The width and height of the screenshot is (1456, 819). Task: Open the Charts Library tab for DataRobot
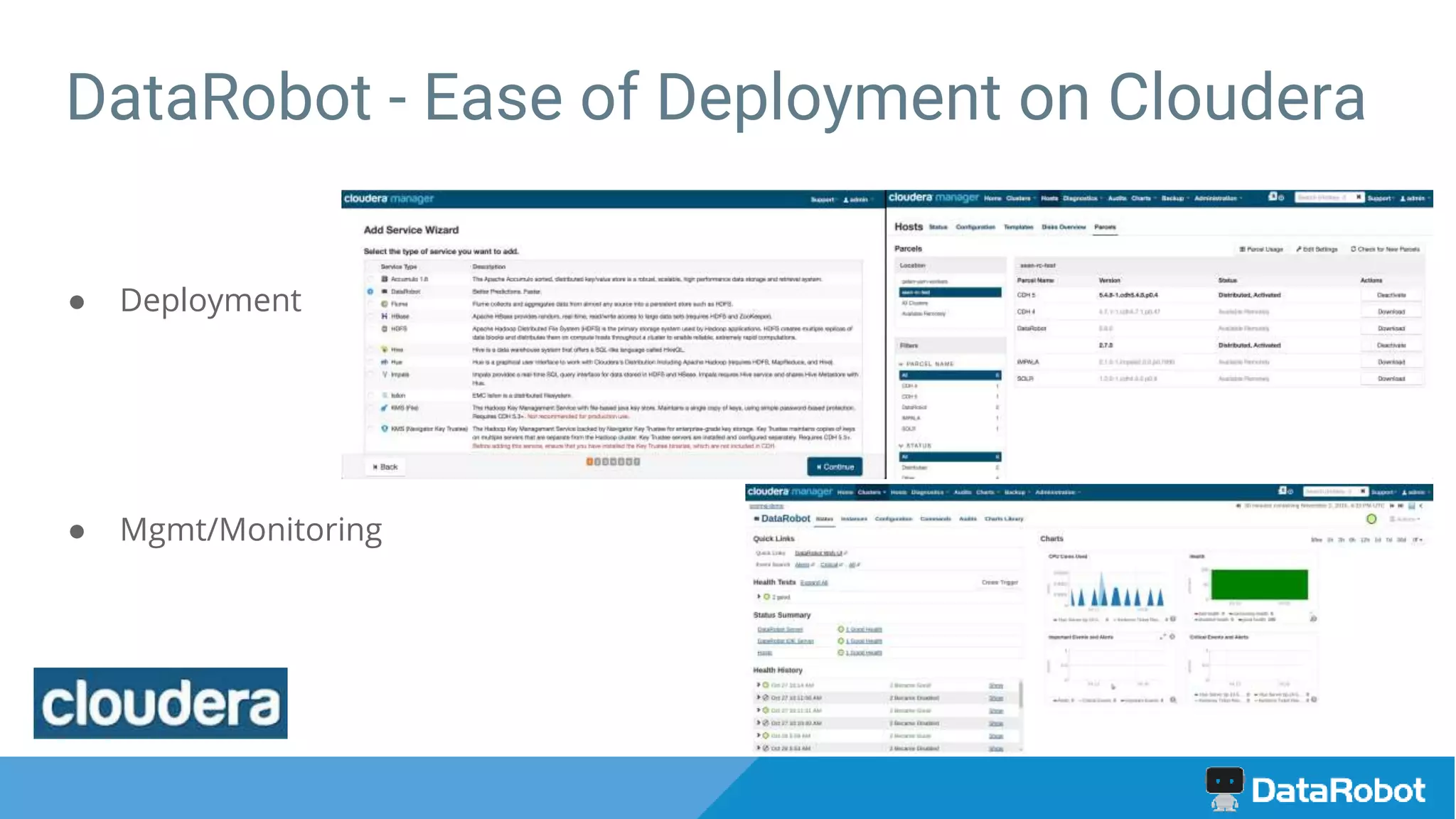(1004, 519)
